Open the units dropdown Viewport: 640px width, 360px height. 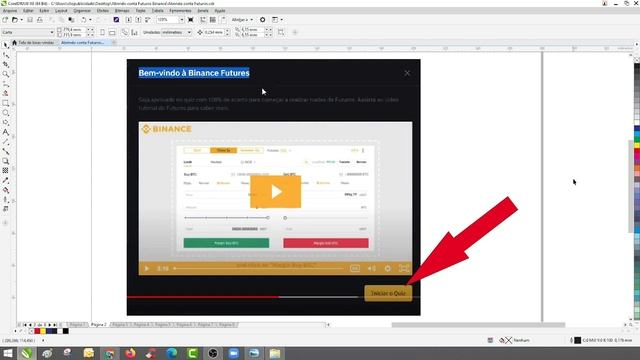point(189,32)
